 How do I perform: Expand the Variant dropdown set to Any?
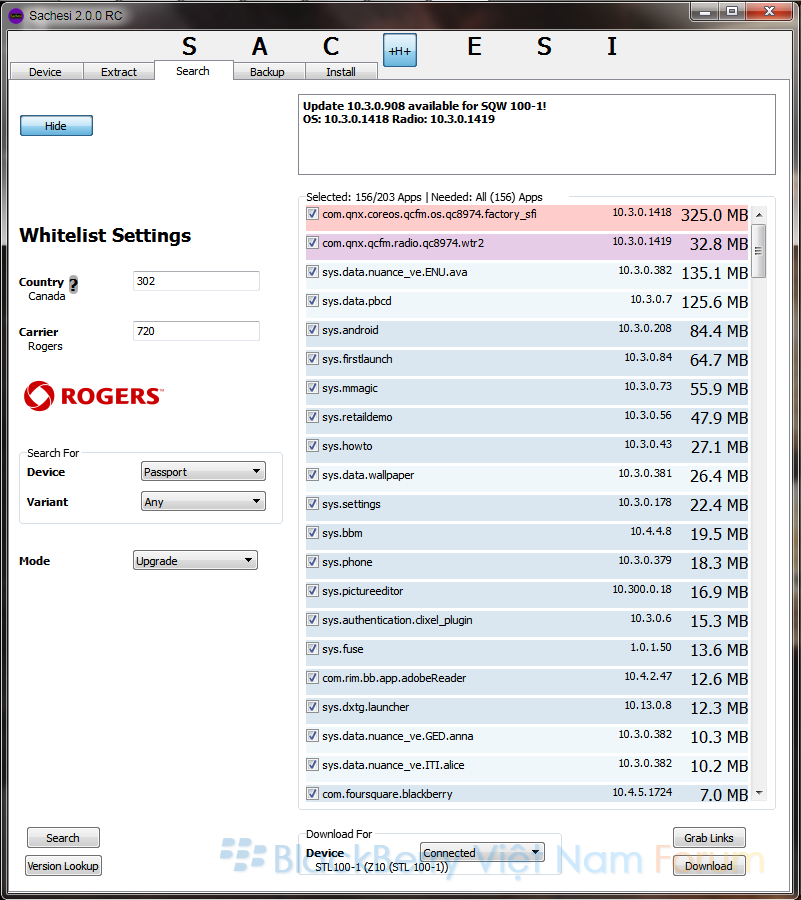(x=203, y=501)
